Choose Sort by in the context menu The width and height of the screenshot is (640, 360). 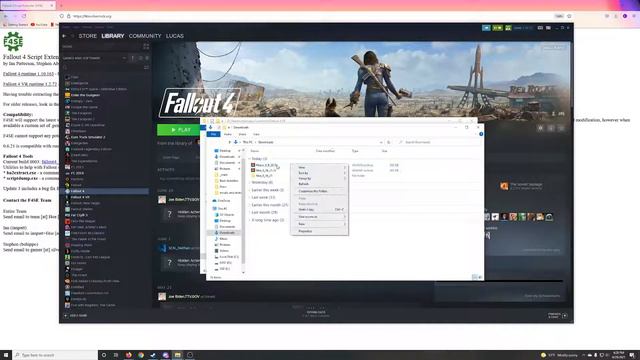319,173
